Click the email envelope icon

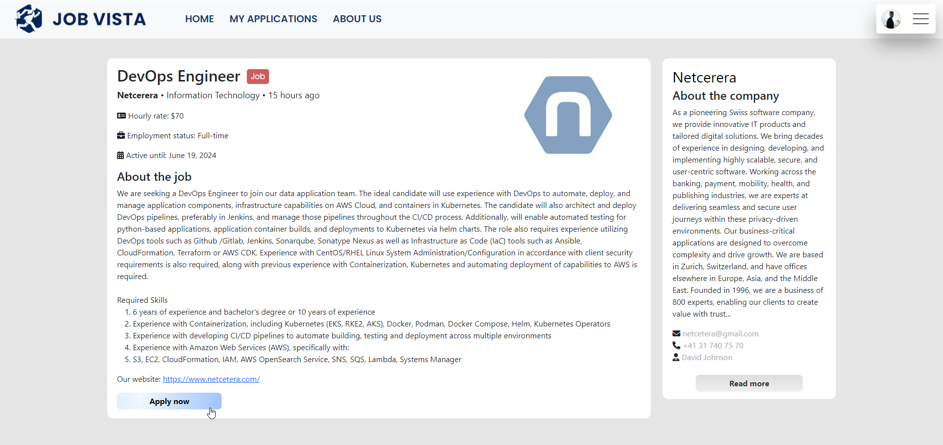676,334
